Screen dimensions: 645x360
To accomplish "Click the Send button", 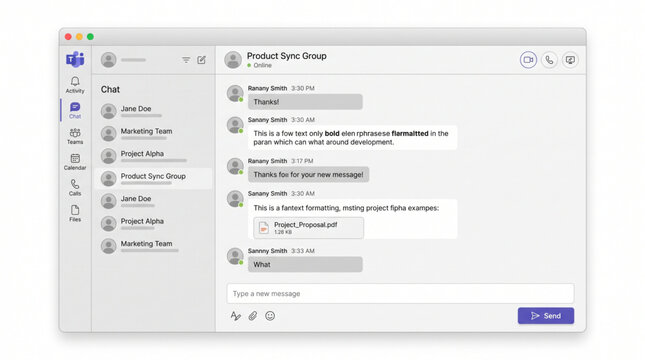I will [546, 316].
